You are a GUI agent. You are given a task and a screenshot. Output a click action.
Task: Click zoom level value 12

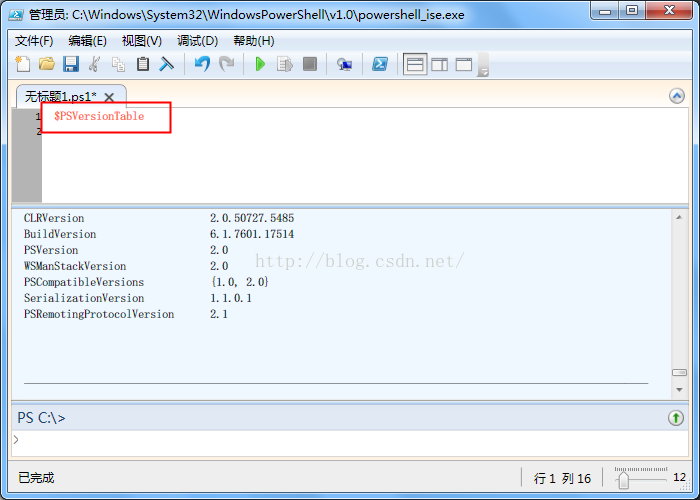pos(679,477)
